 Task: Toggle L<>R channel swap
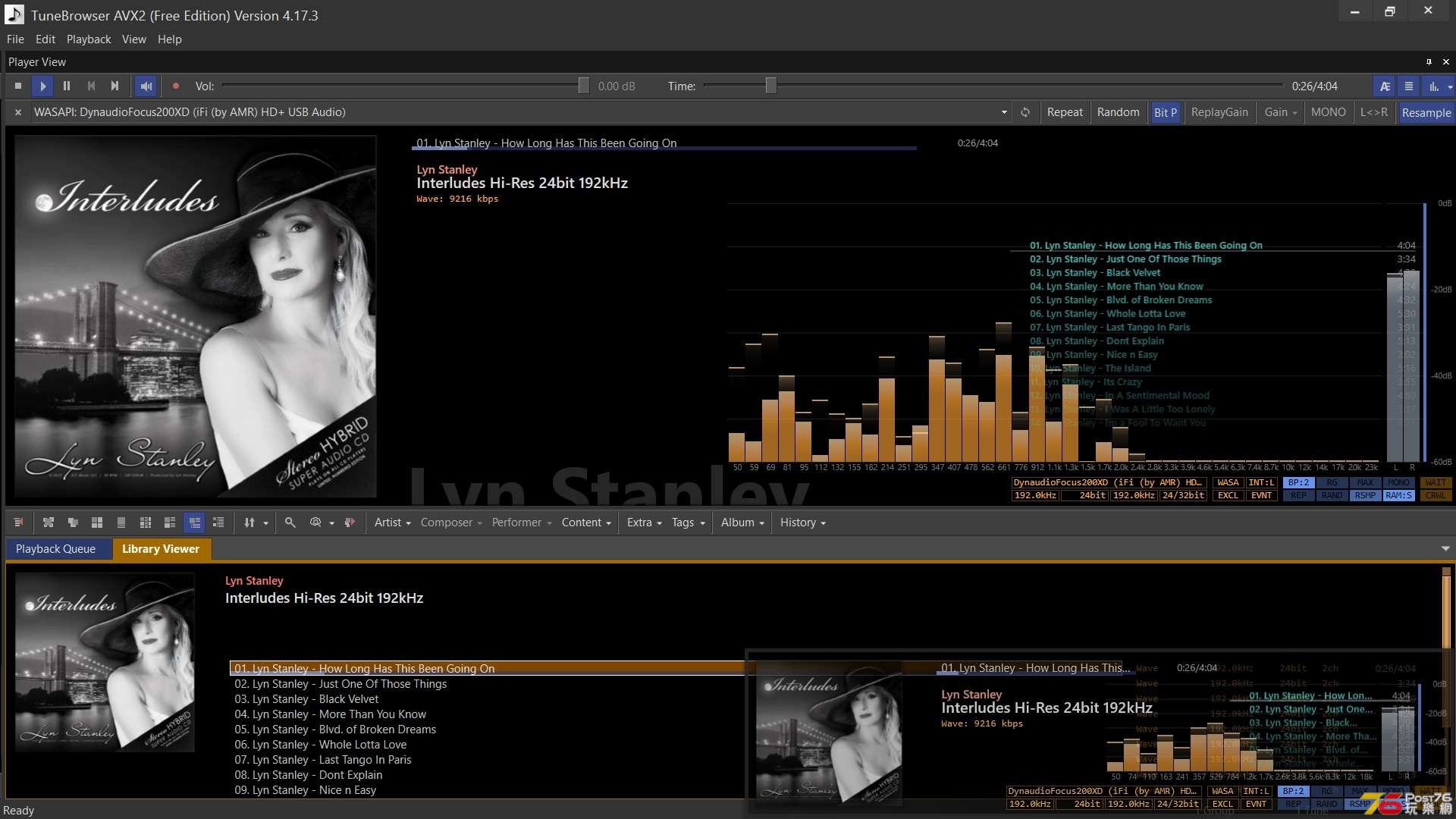pyautogui.click(x=1373, y=112)
